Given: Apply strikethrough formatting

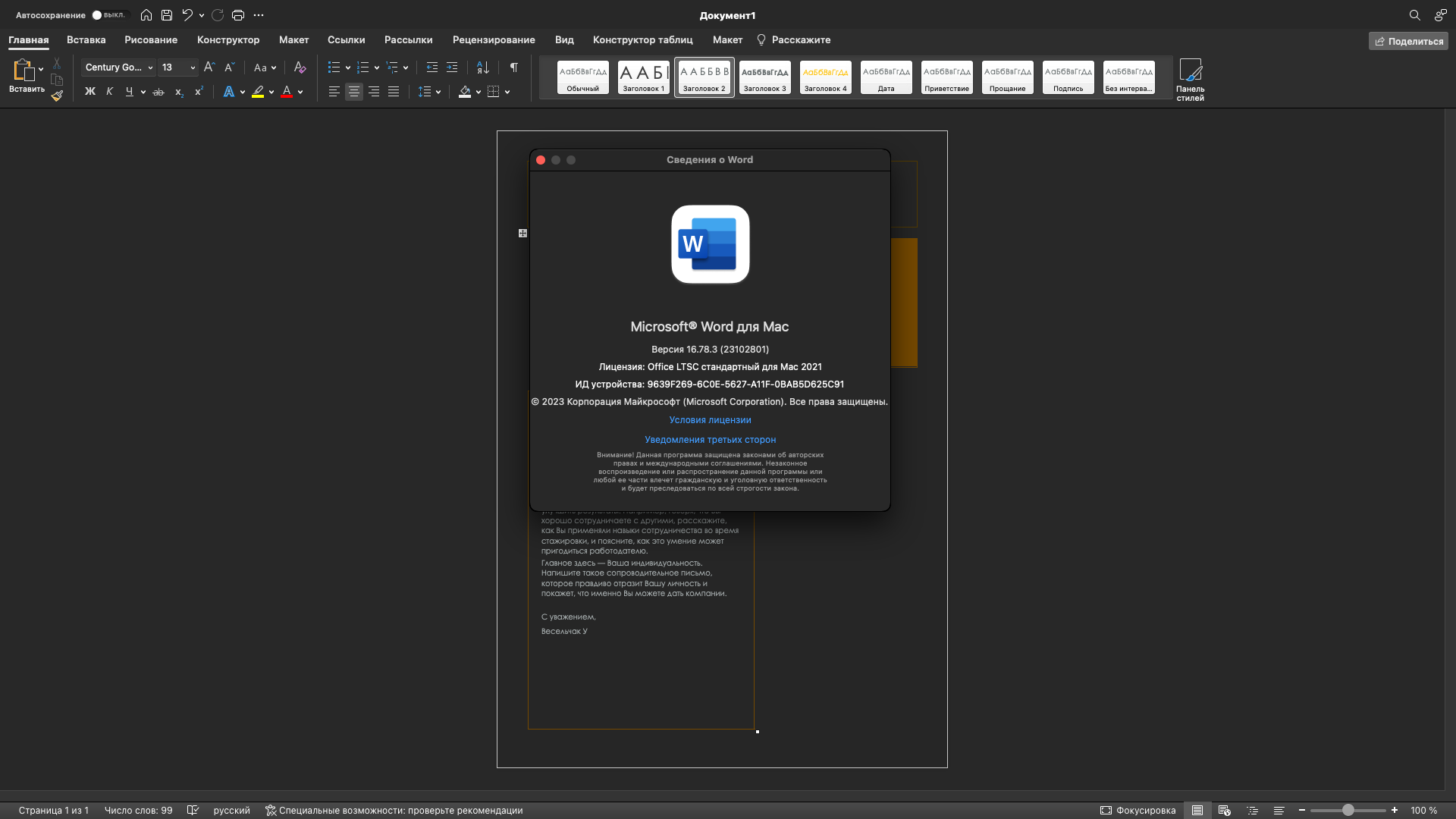Looking at the screenshot, I should point(158,92).
